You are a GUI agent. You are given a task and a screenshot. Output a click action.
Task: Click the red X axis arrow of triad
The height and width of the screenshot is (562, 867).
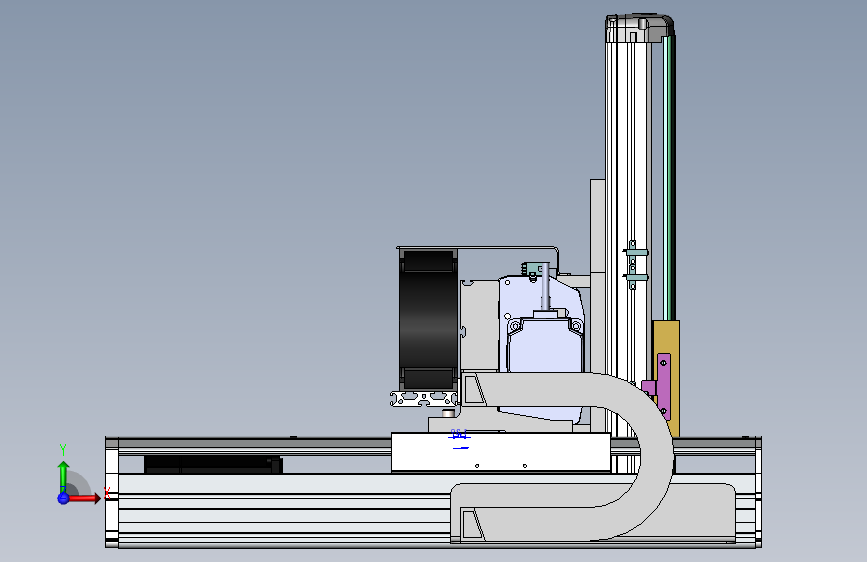tap(84, 498)
